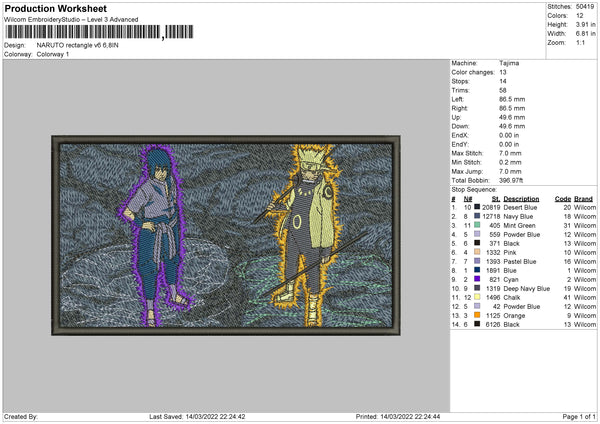Click the Desert Blue color swatch
This screenshot has height=424, width=600.
click(477, 207)
